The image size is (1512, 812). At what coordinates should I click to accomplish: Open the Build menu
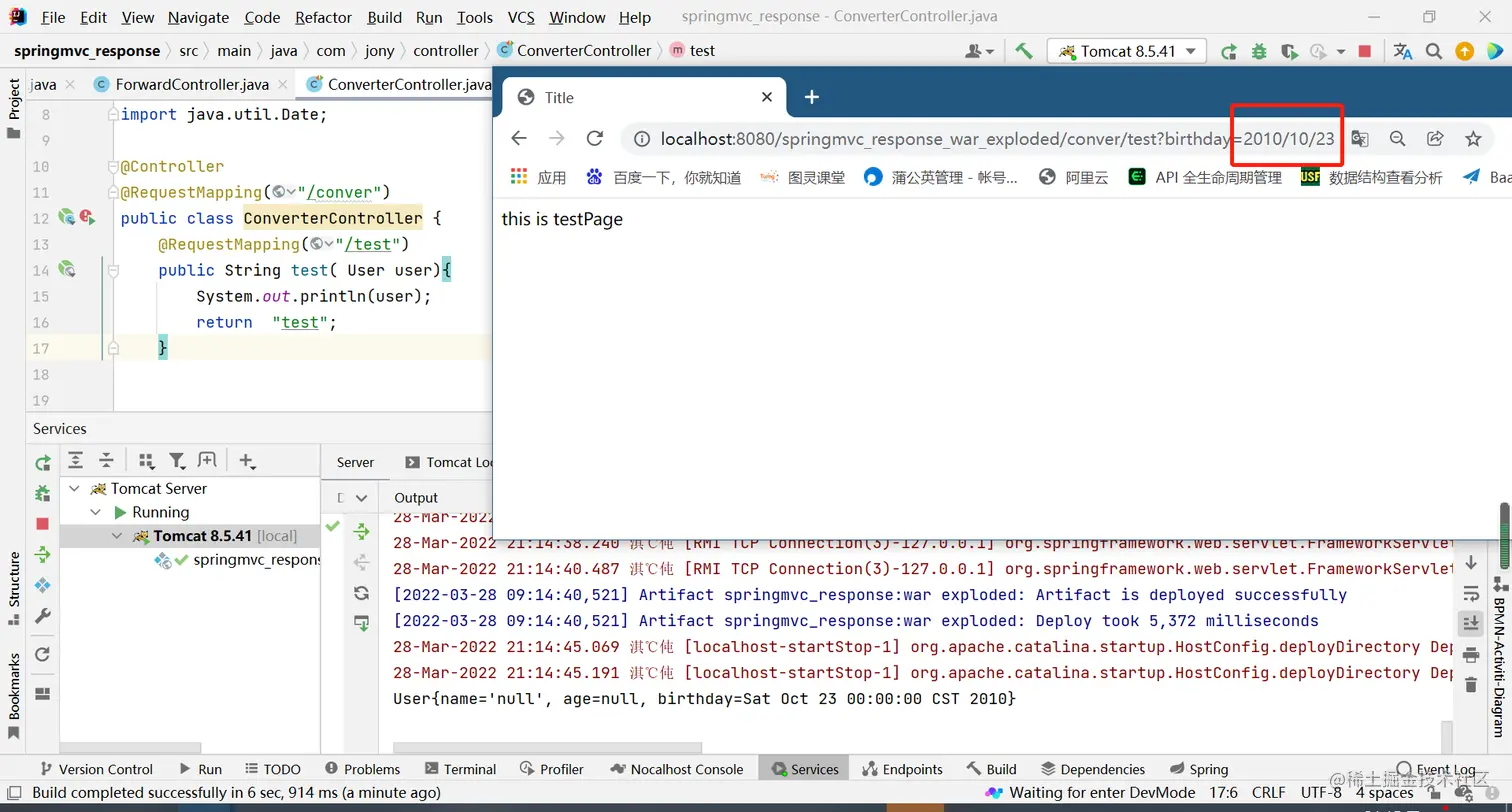pos(385,18)
